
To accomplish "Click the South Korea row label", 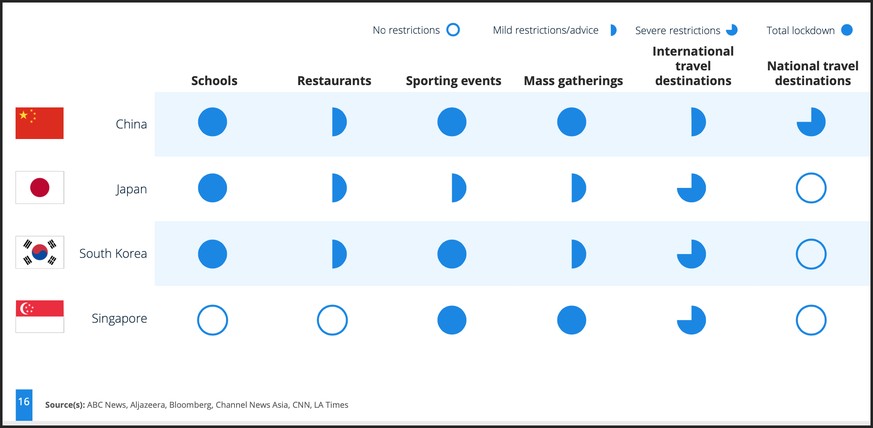I will pos(113,253).
